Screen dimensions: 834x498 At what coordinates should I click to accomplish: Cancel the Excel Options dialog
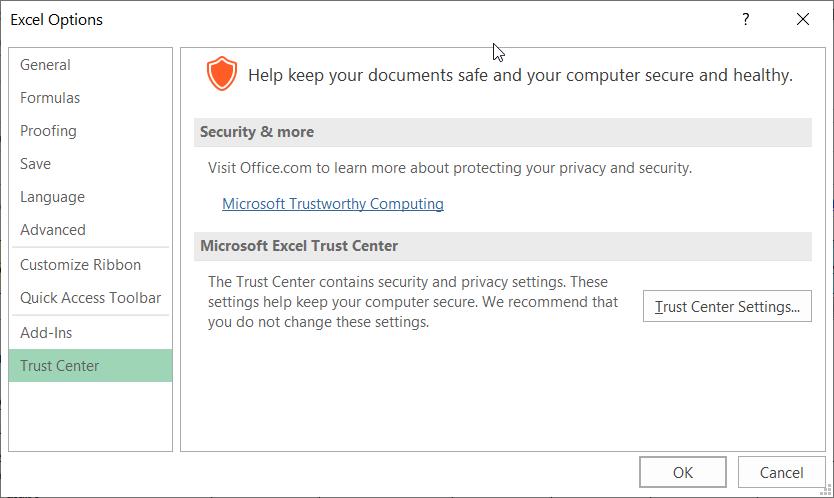781,473
